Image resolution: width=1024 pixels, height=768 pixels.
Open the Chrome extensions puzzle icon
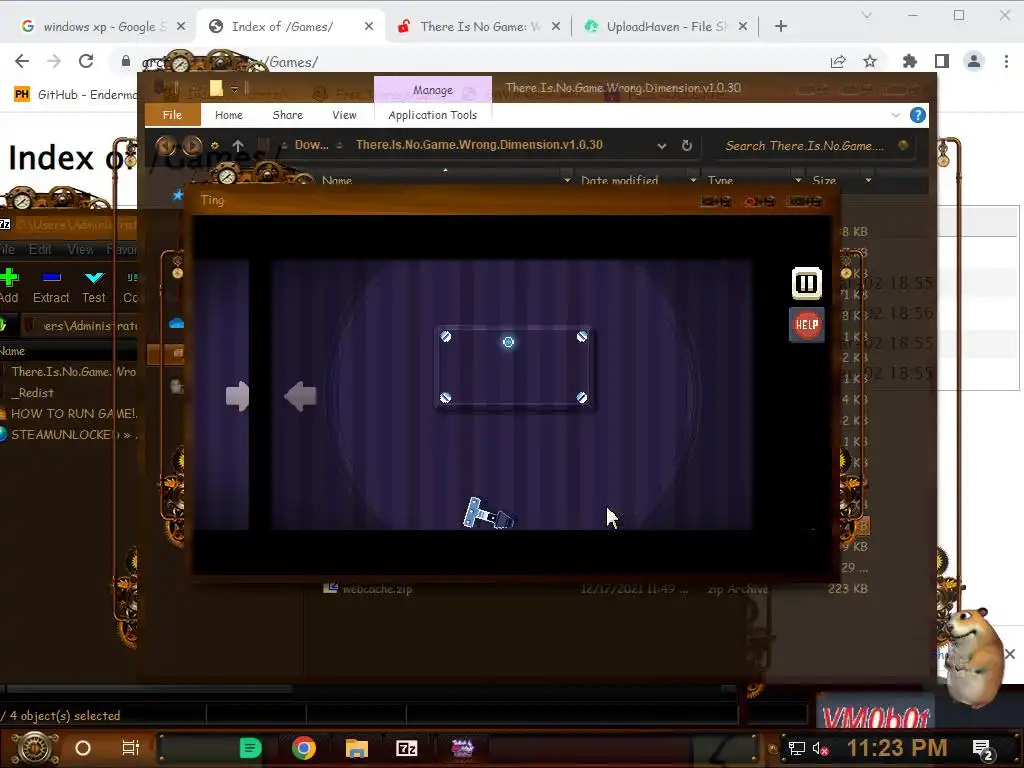coord(910,61)
